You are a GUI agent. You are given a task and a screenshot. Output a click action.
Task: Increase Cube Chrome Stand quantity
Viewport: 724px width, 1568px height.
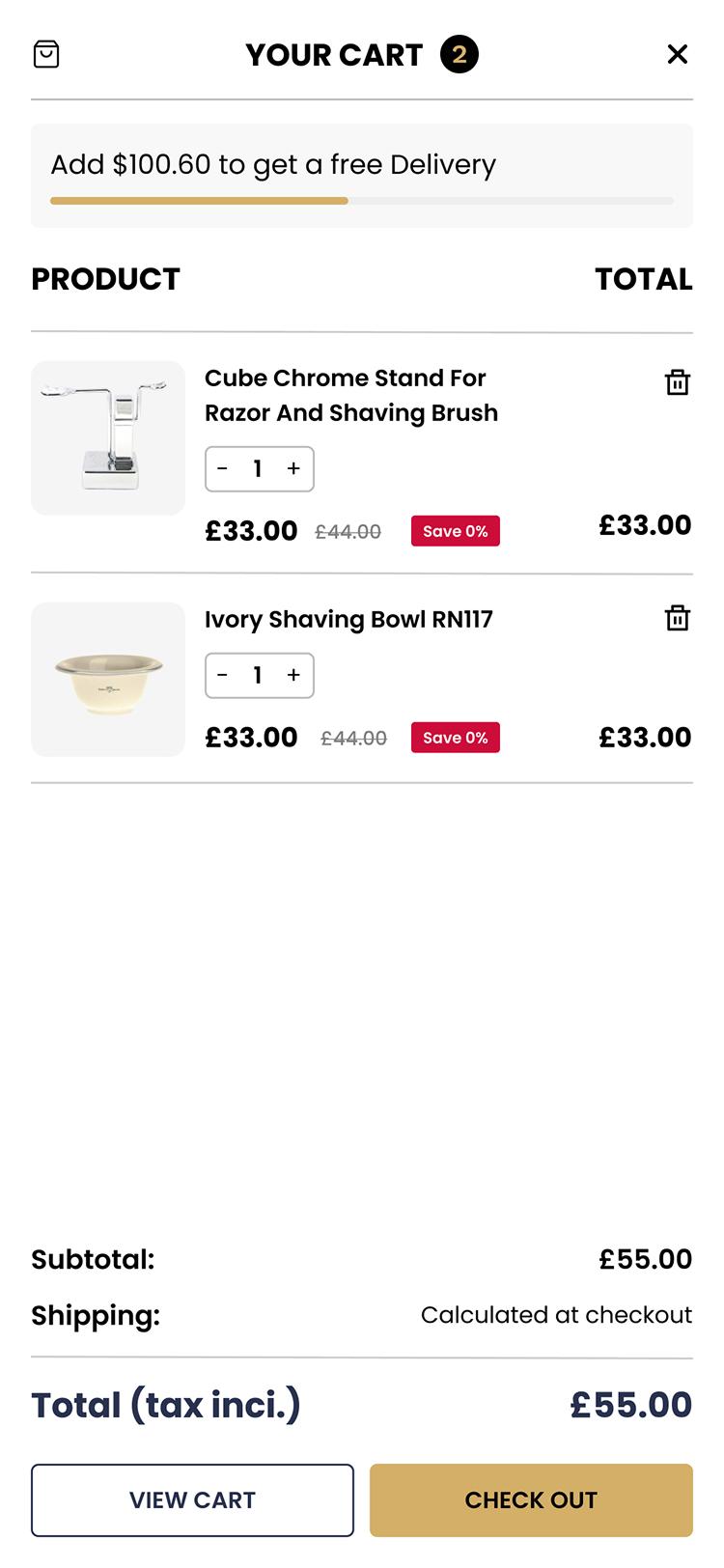[293, 469]
